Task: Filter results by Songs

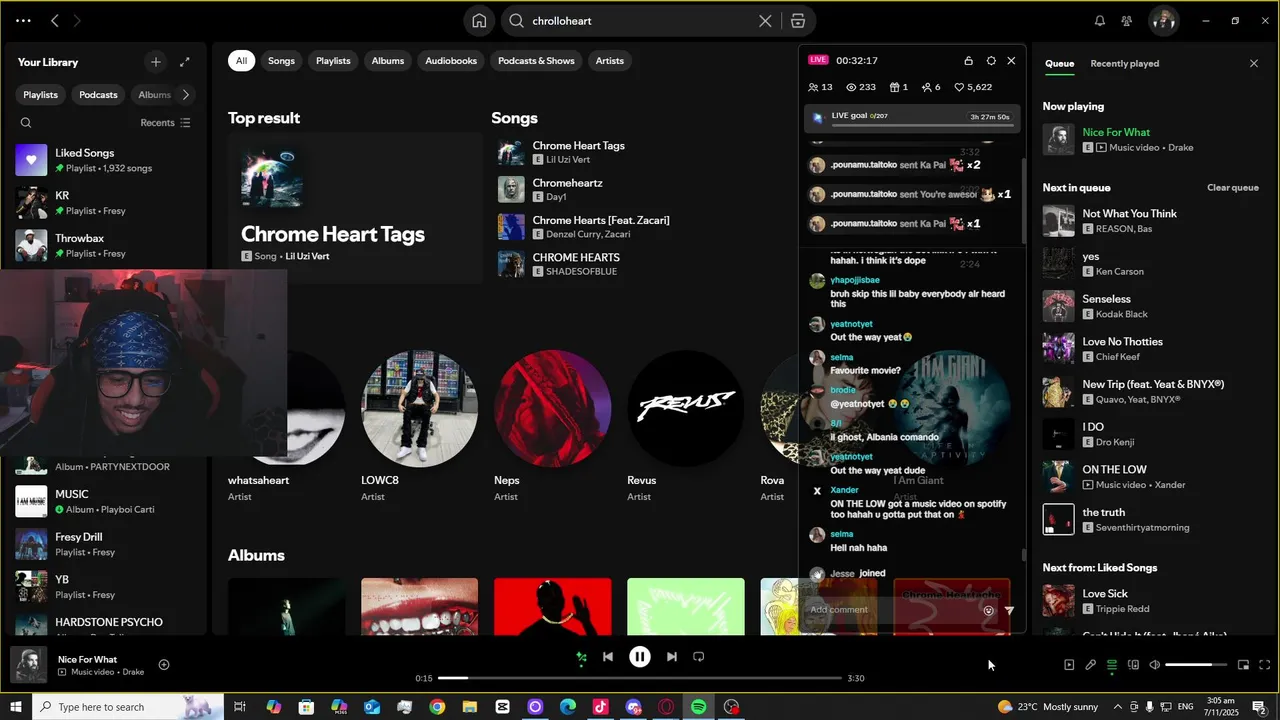Action: click(x=281, y=61)
